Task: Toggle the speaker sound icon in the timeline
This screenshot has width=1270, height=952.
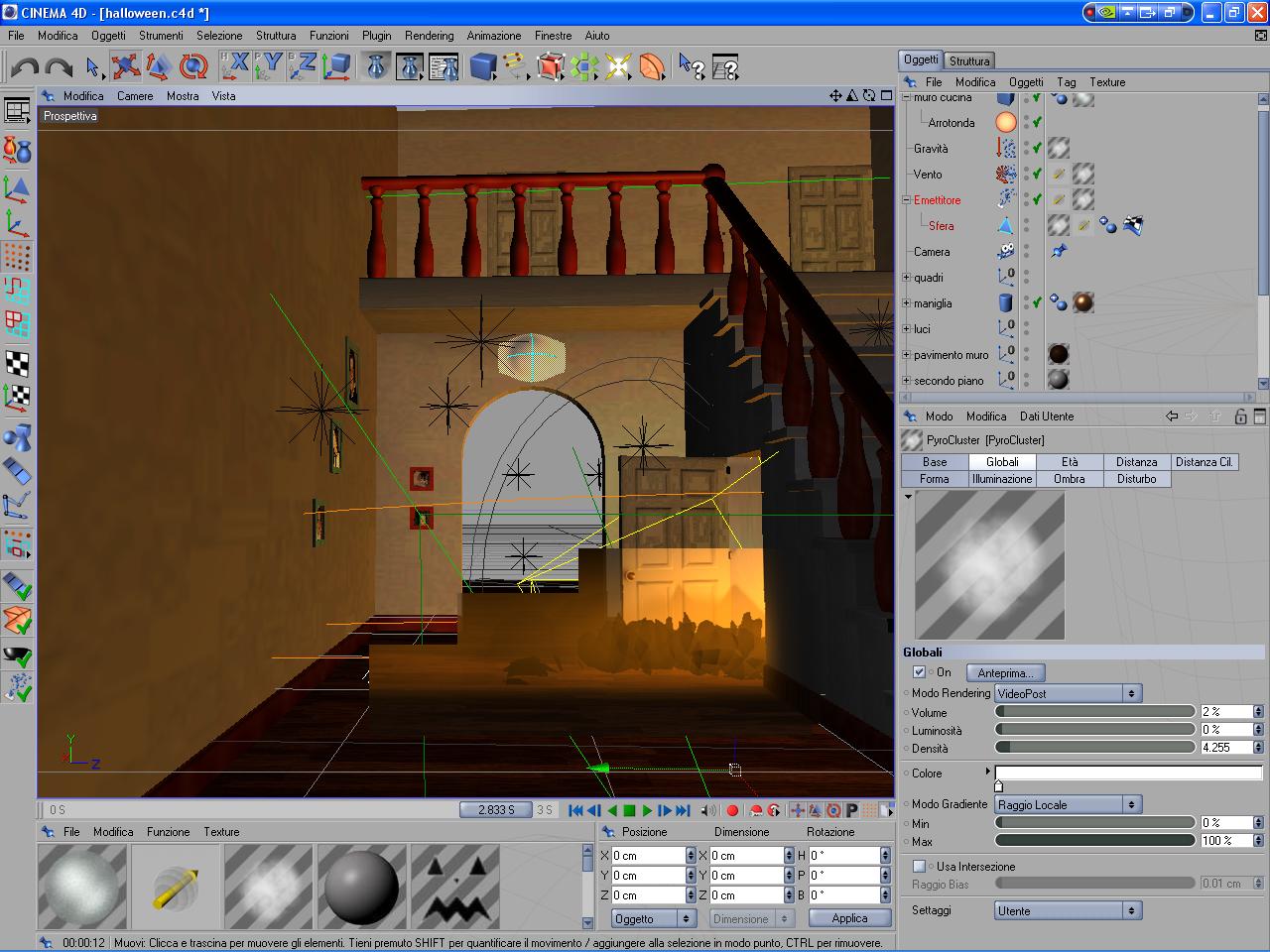Action: point(706,810)
